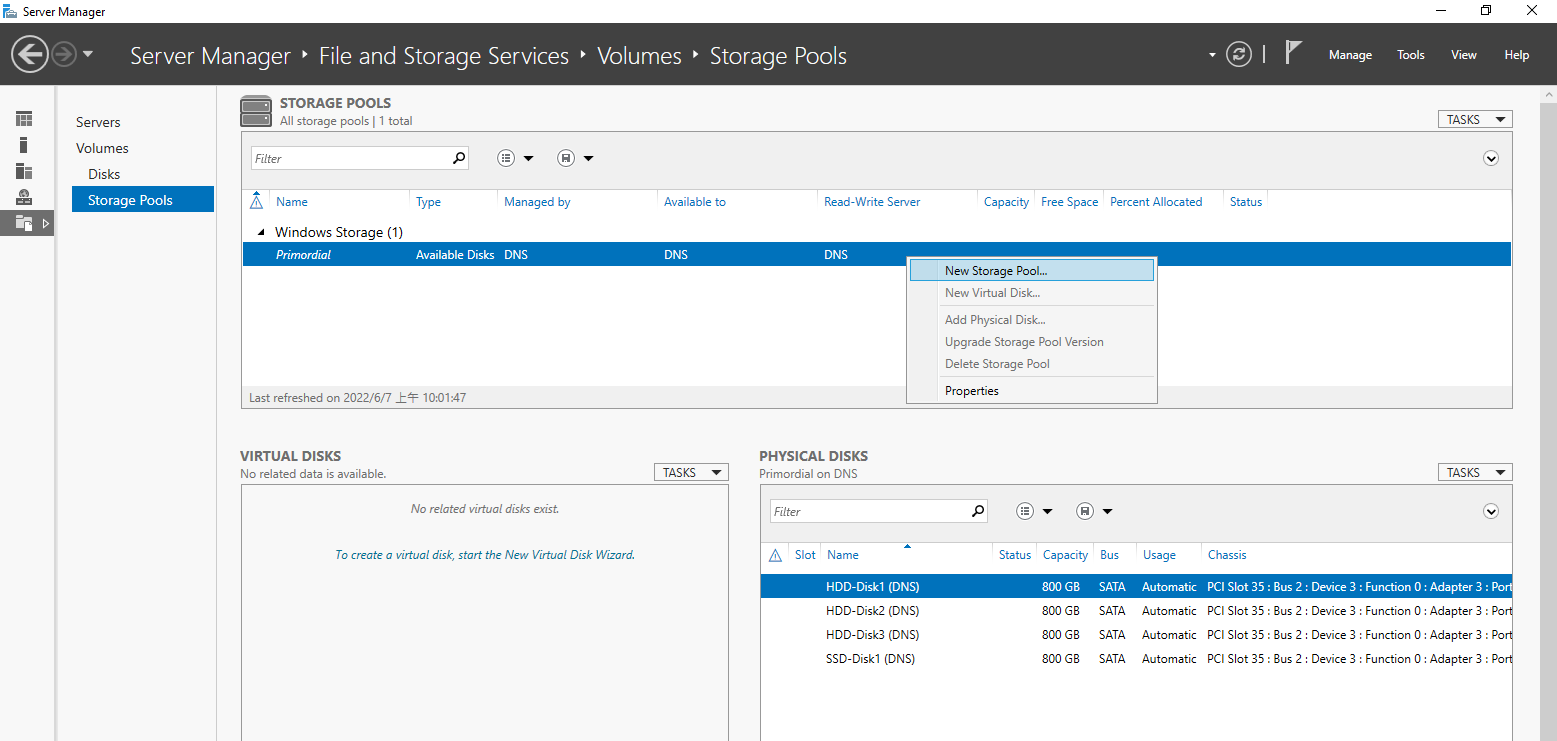Open the Help menu
1557x741 pixels.
[x=1517, y=55]
